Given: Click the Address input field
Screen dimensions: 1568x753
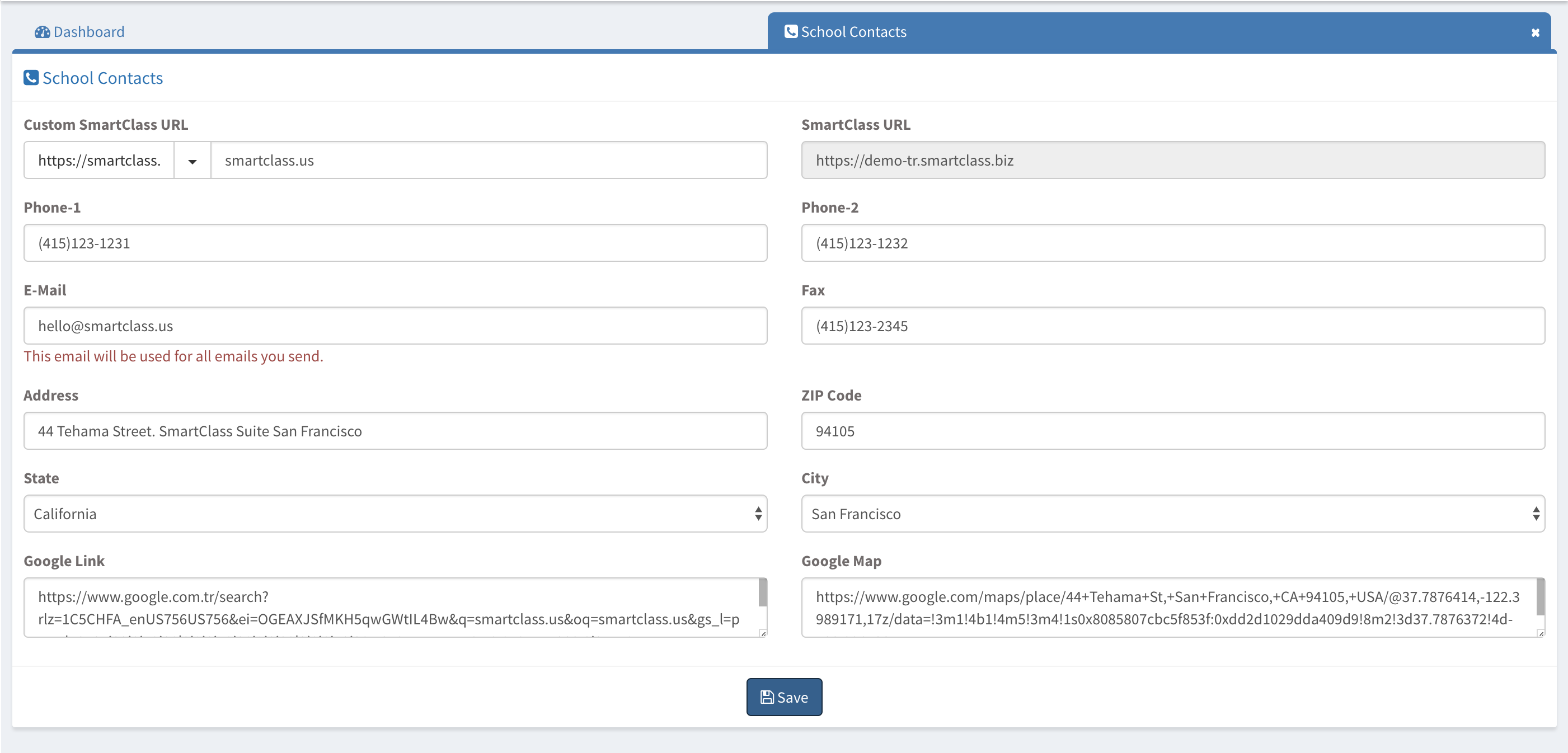Looking at the screenshot, I should [x=395, y=431].
